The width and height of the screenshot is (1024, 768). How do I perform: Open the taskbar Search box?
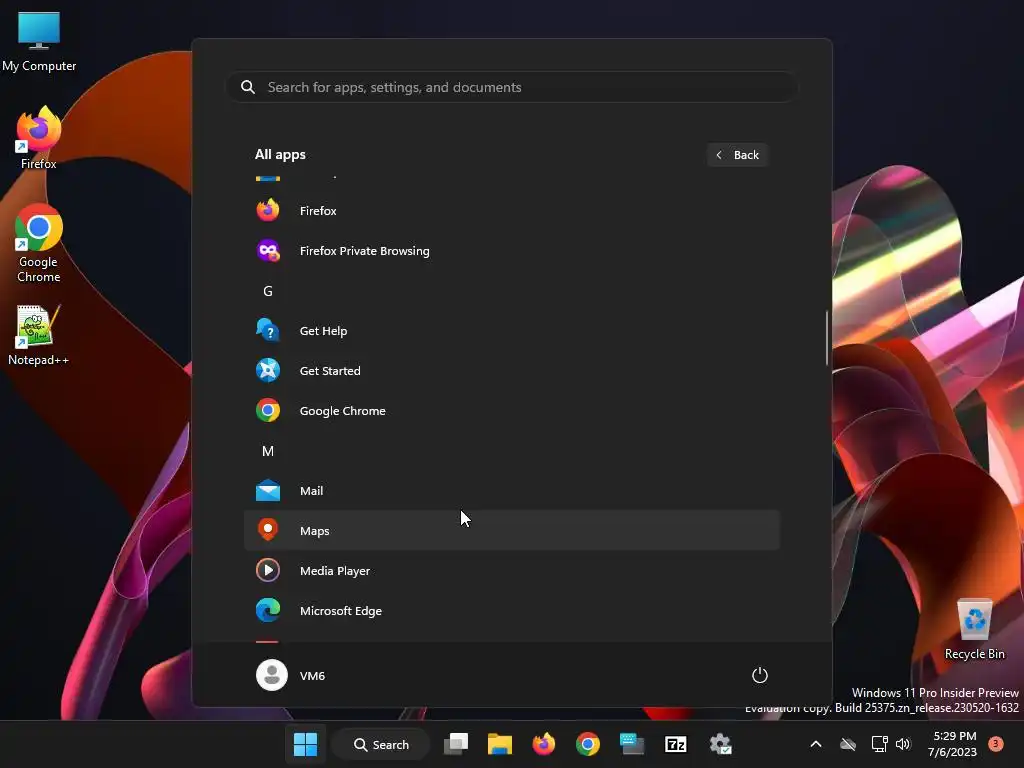tap(381, 744)
